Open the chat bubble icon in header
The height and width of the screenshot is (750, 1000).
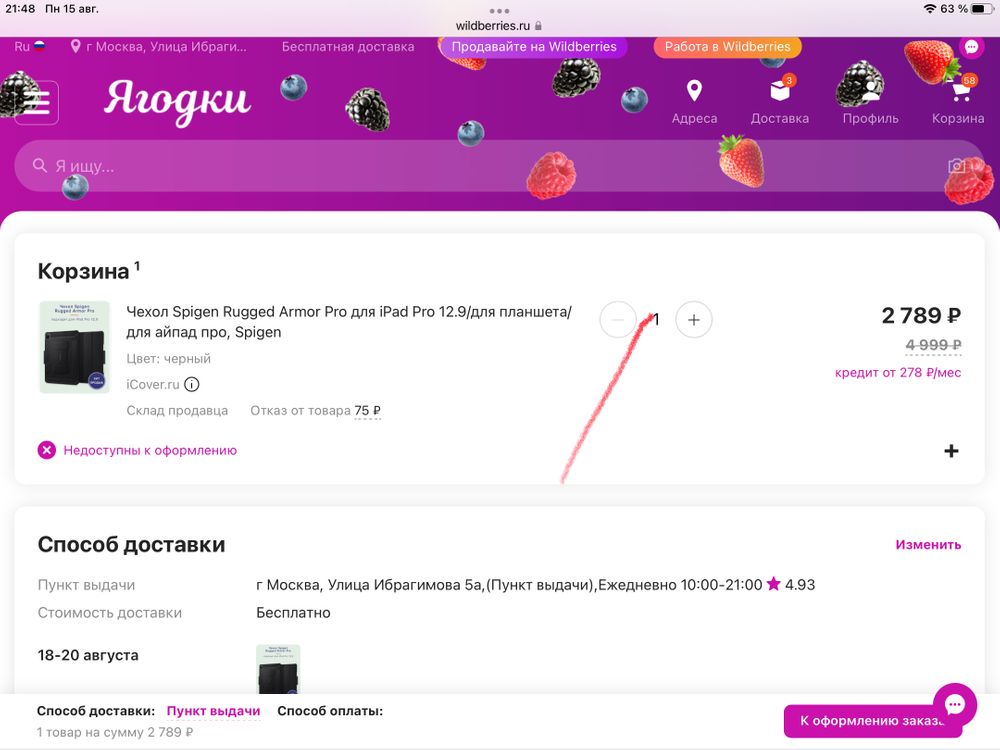tap(971, 47)
